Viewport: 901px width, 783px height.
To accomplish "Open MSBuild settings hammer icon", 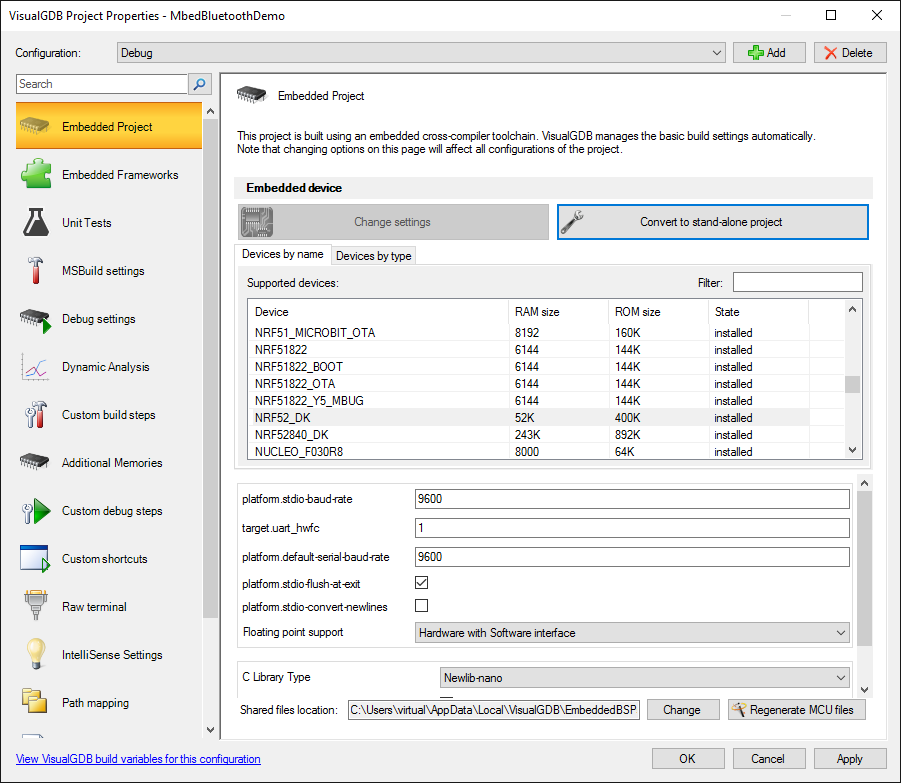I will tap(36, 270).
